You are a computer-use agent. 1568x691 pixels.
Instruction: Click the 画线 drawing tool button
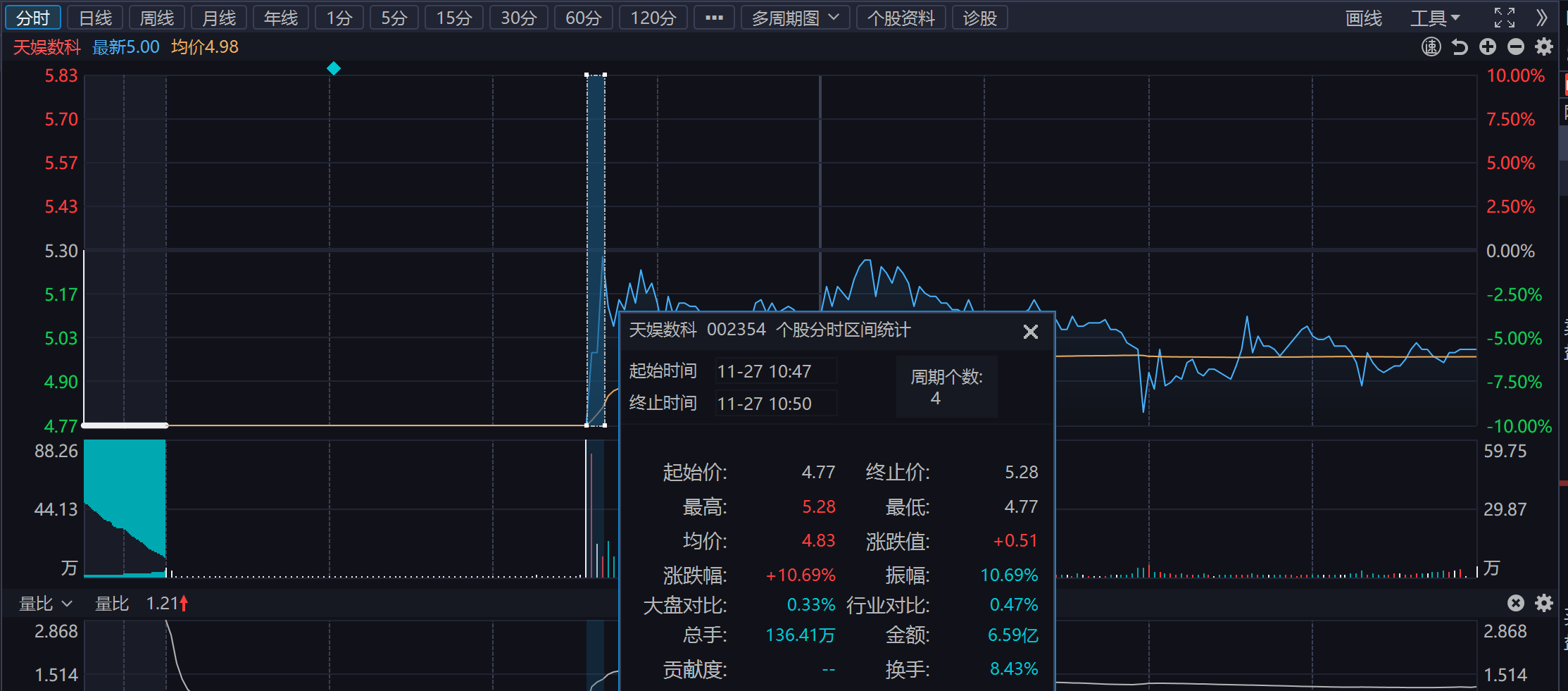point(1364,18)
